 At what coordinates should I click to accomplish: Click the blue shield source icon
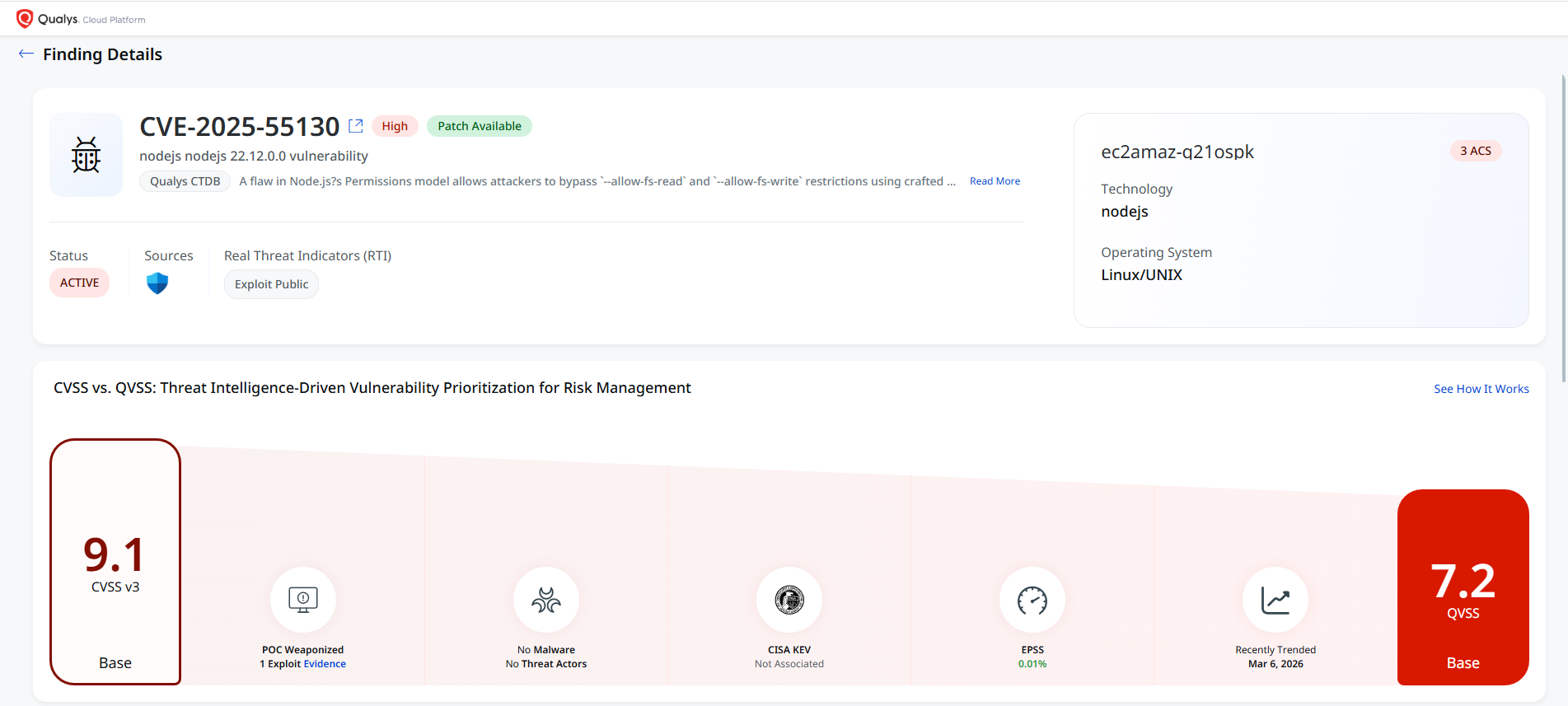tap(157, 284)
